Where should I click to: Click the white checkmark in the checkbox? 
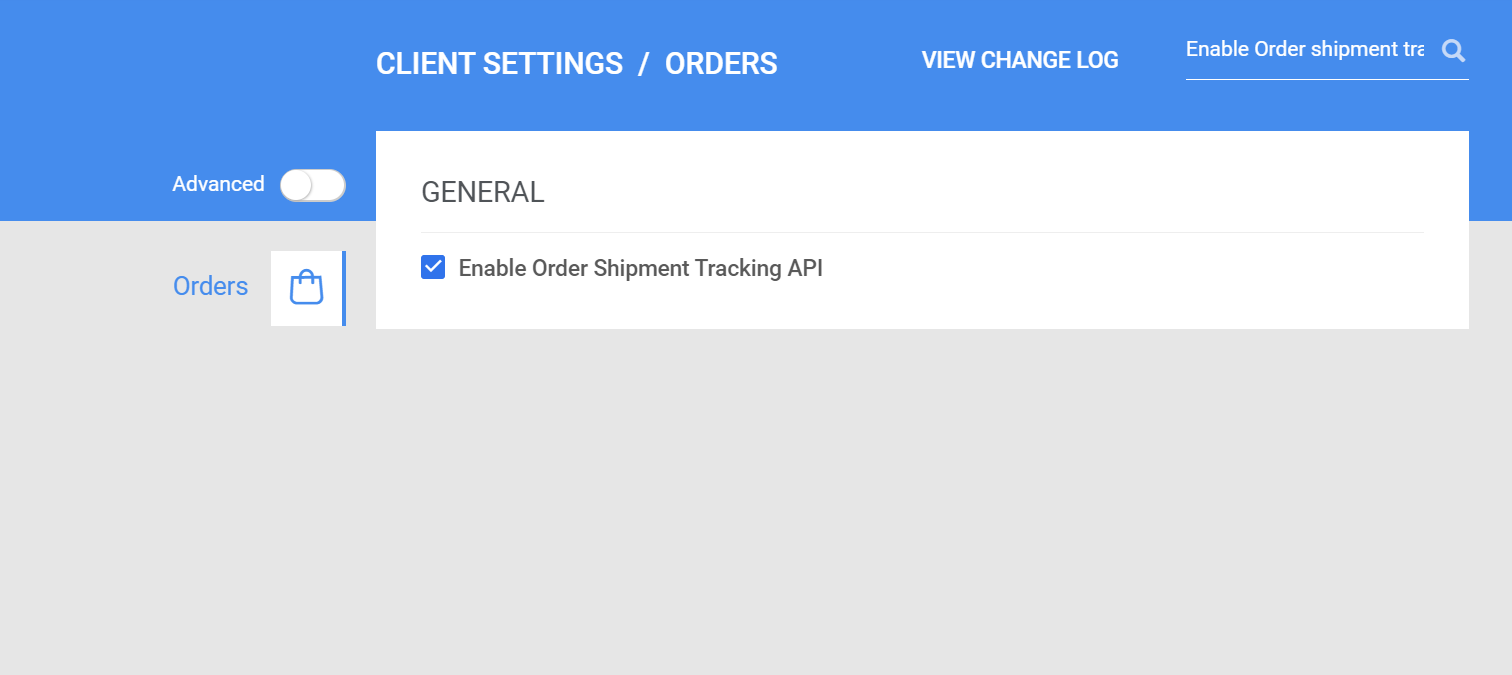433,267
